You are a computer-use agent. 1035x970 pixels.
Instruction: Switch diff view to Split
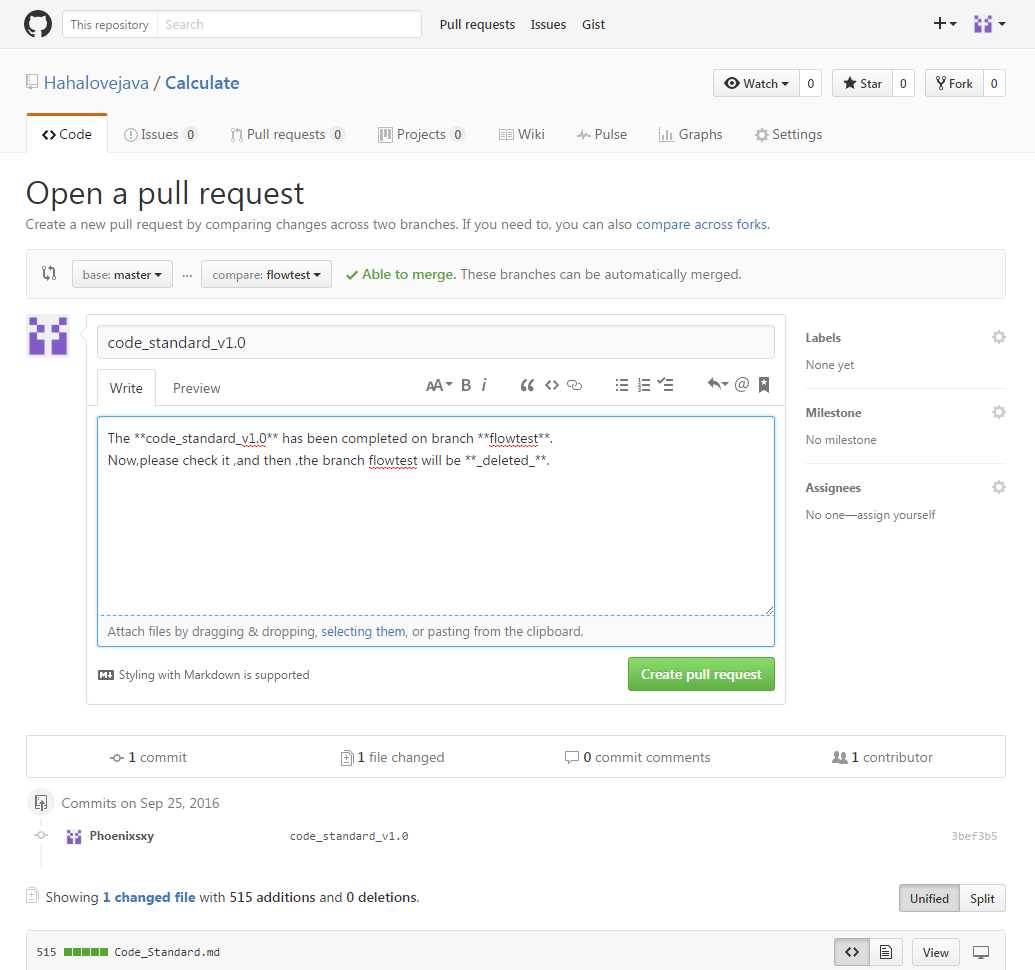click(x=982, y=899)
